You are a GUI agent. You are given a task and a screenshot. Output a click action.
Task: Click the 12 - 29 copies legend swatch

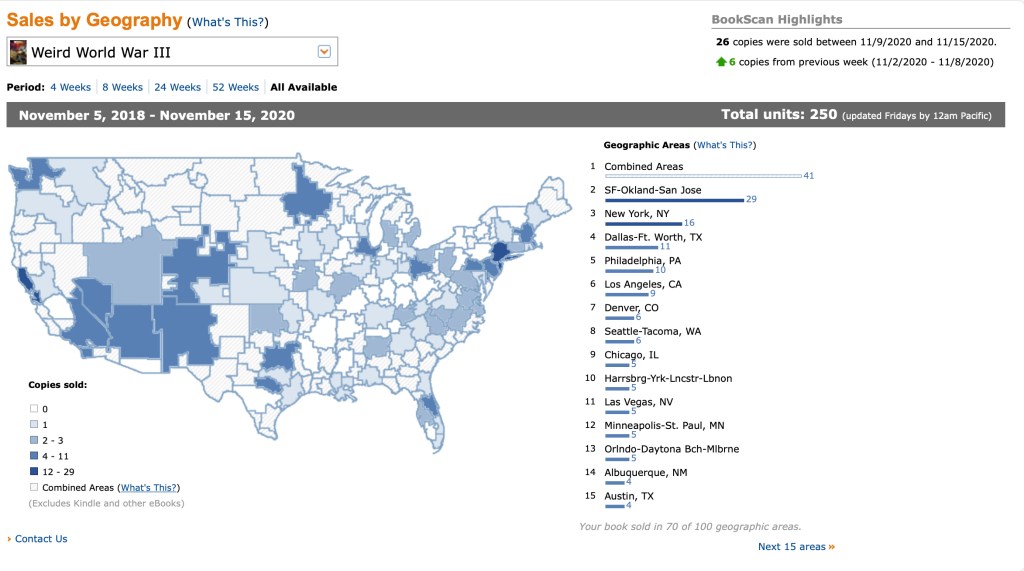[x=33, y=471]
